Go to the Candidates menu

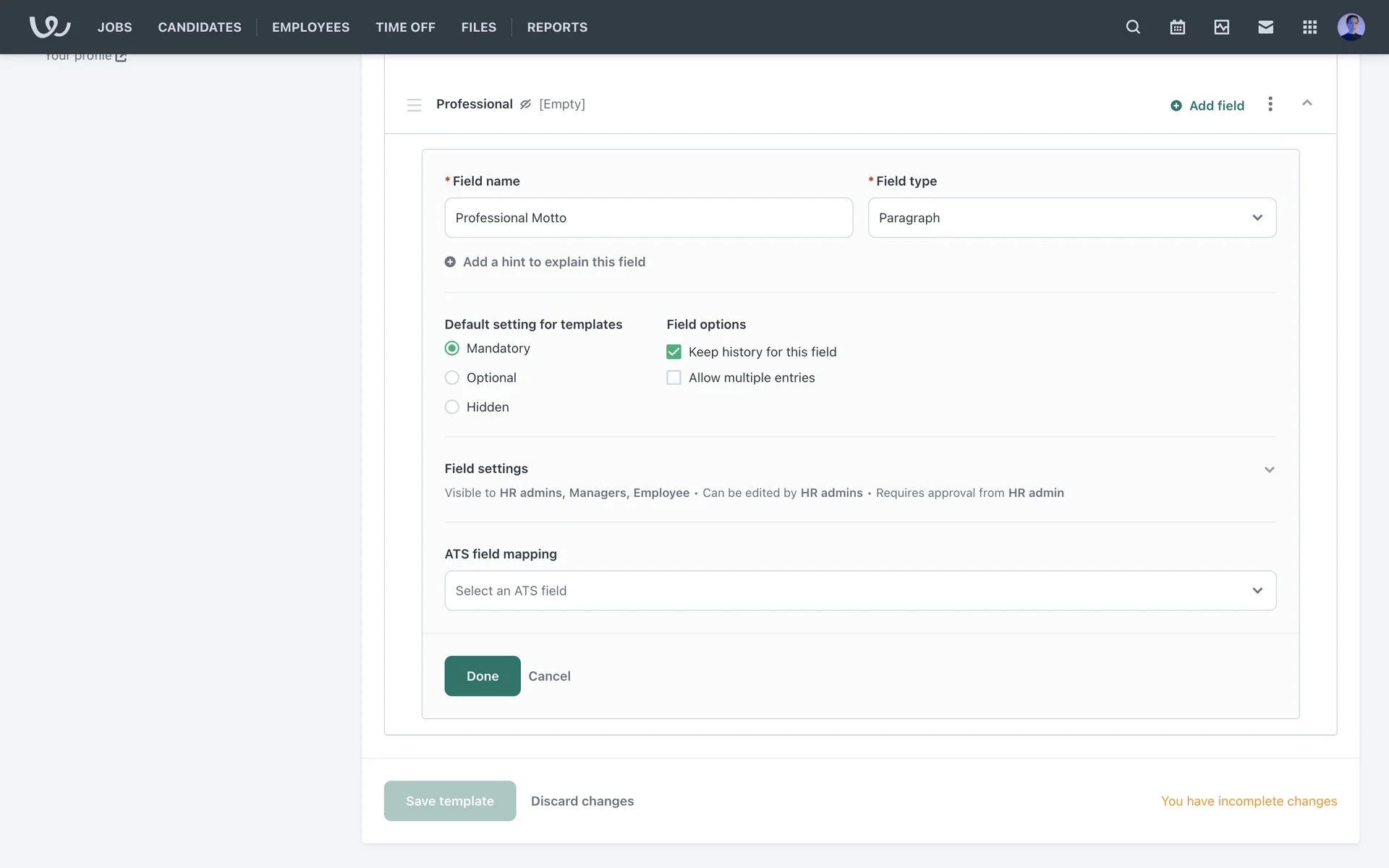coord(200,27)
